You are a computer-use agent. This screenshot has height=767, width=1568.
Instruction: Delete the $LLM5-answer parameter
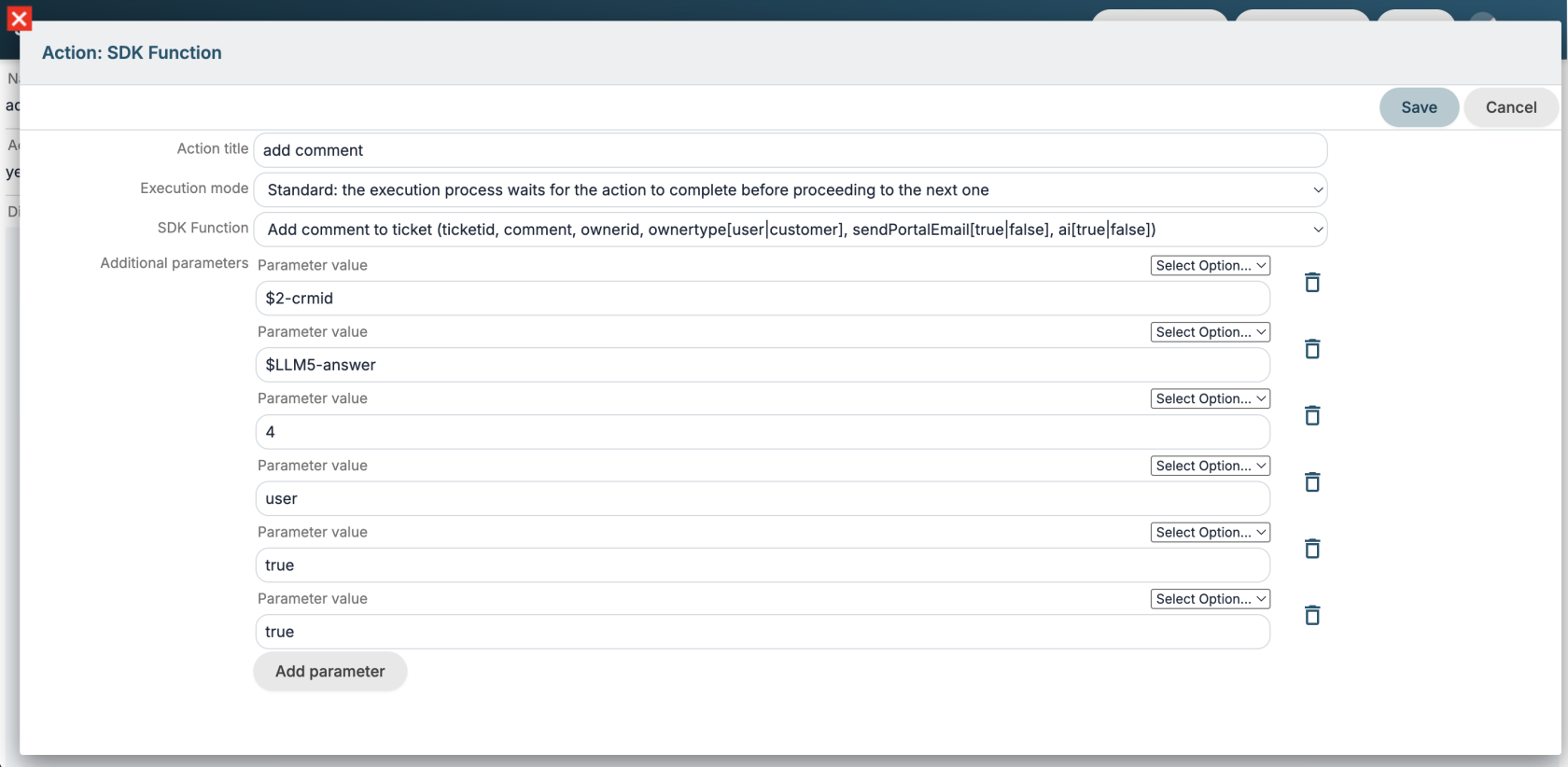click(x=1312, y=349)
